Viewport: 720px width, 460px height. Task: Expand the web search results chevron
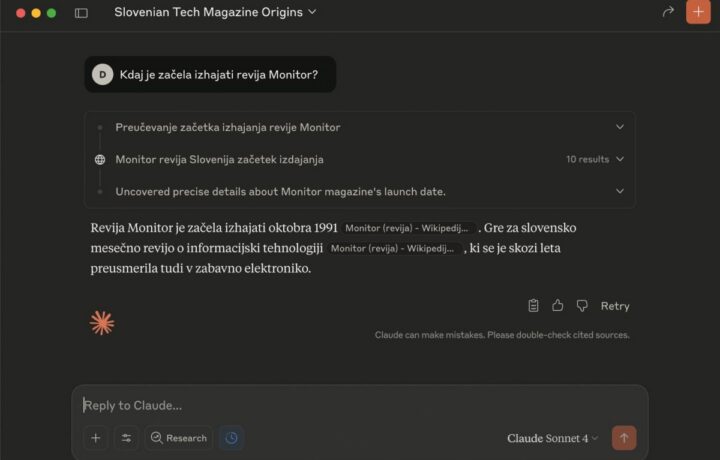point(620,159)
